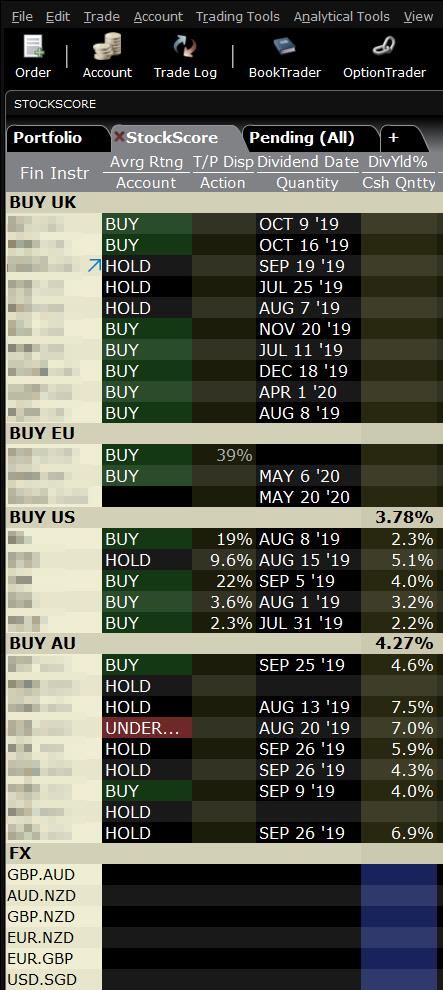Launch the BookTrader tool
The width and height of the screenshot is (443, 990).
point(285,48)
